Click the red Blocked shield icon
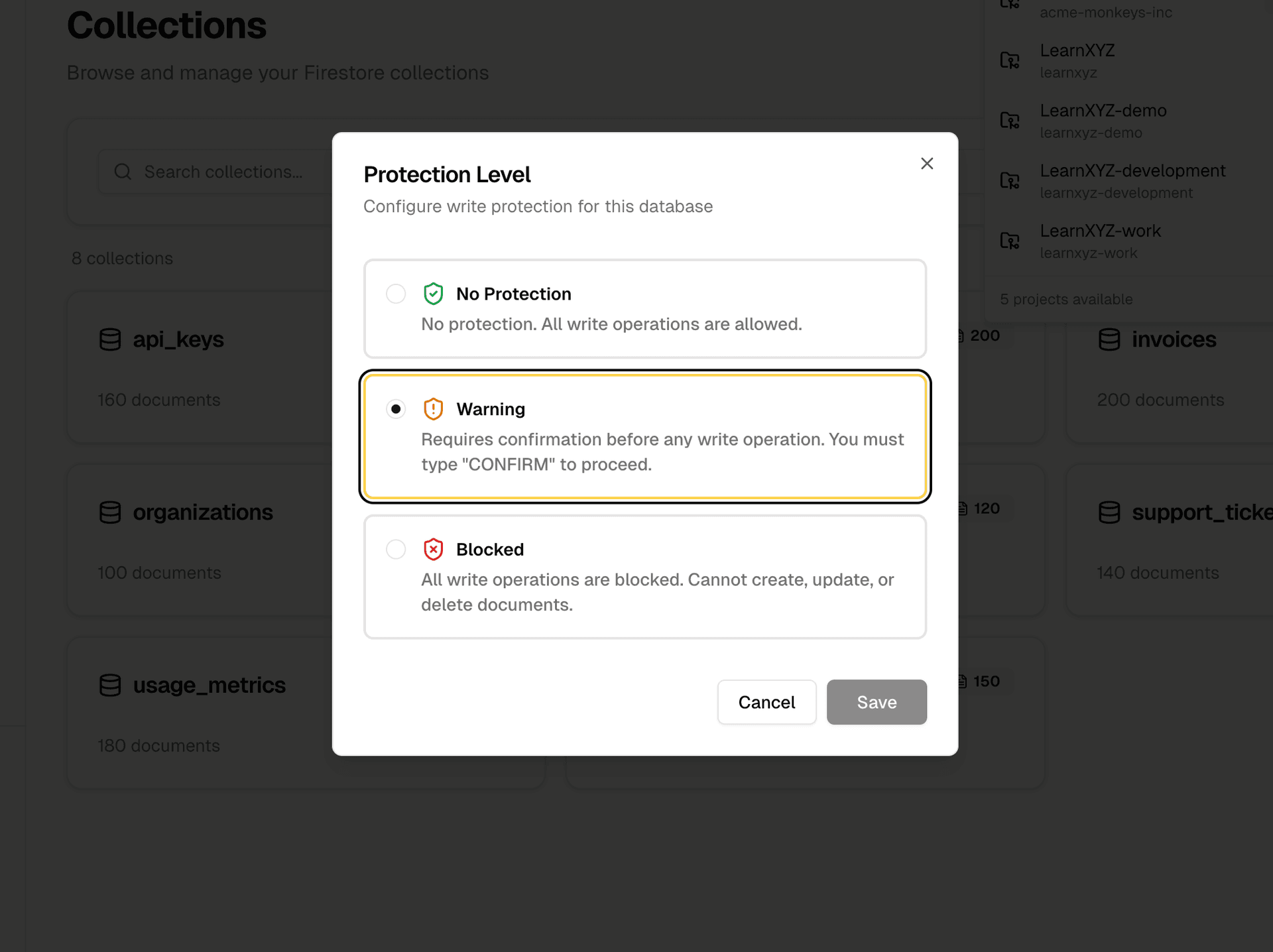 [x=433, y=549]
